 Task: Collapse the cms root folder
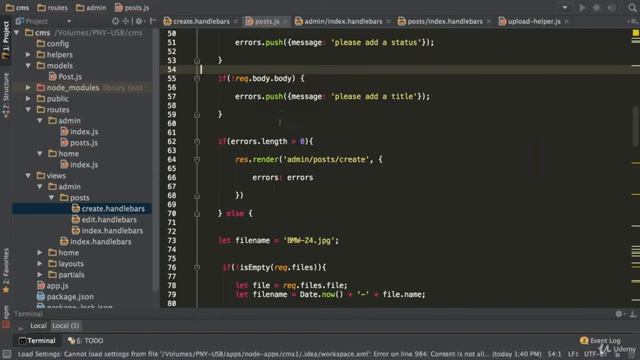17,33
